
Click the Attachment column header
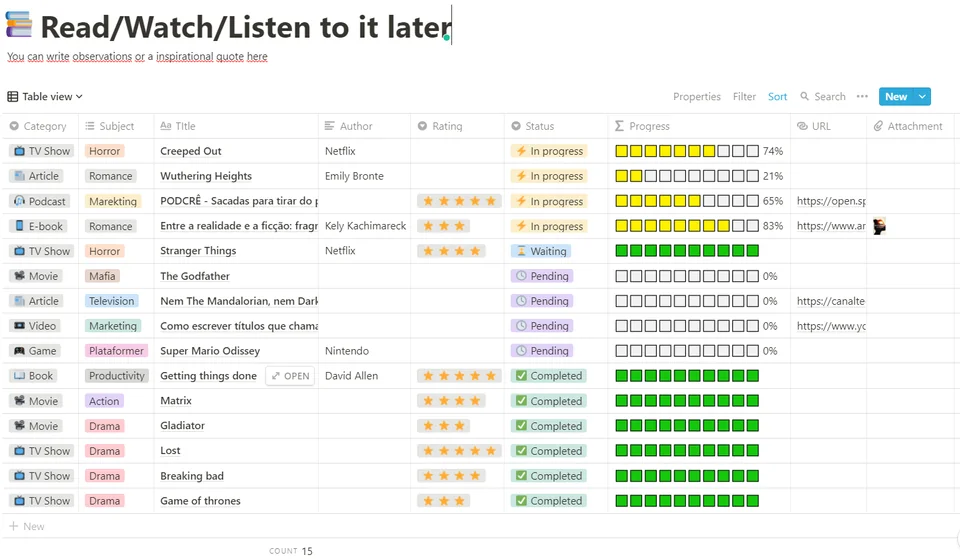click(x=908, y=126)
